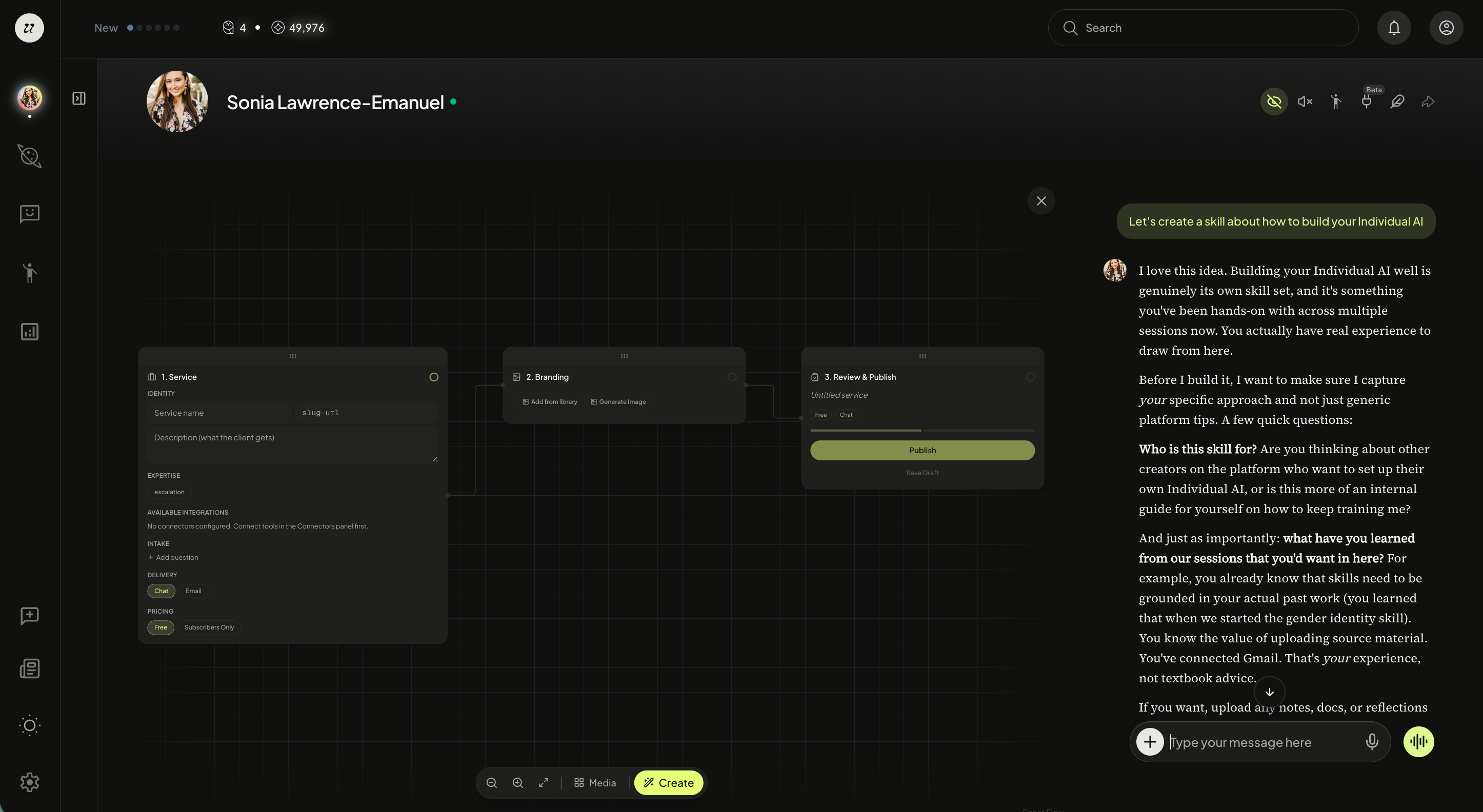
Task: Open the Beta plug connectors icon
Action: [x=1366, y=102]
